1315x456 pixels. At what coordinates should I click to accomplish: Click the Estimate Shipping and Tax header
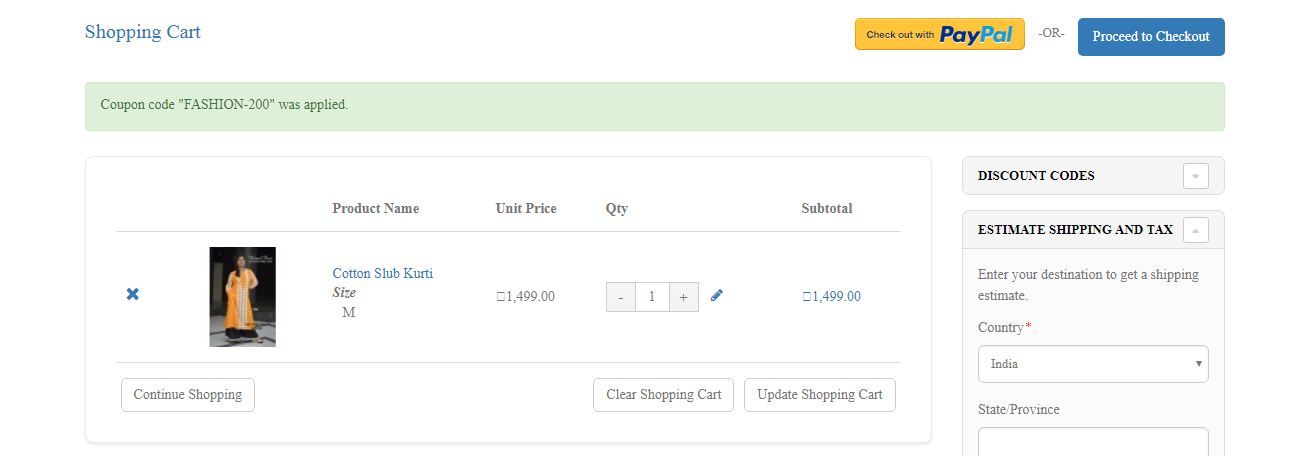click(1075, 230)
